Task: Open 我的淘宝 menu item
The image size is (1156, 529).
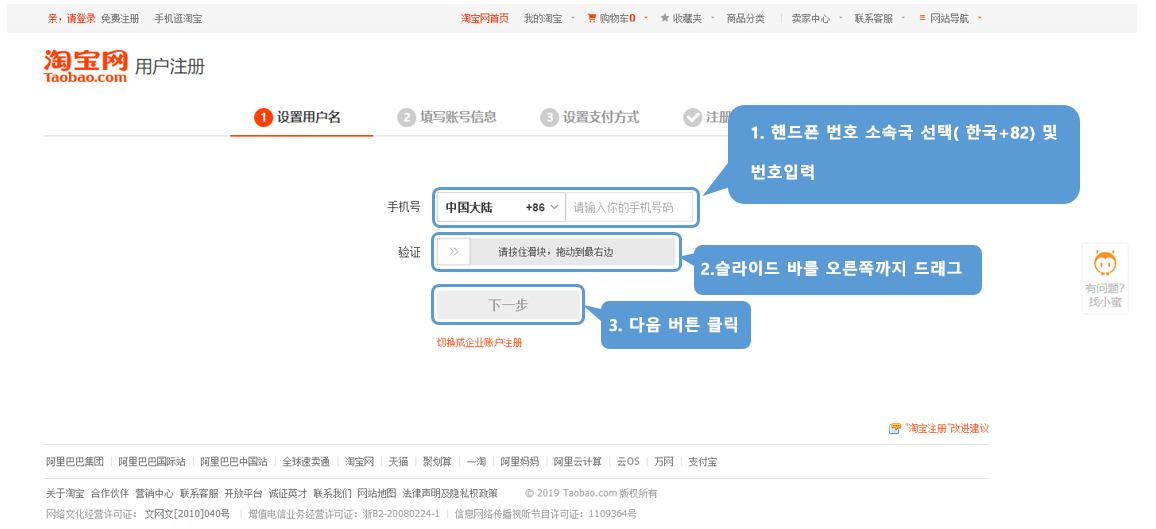Action: point(543,18)
